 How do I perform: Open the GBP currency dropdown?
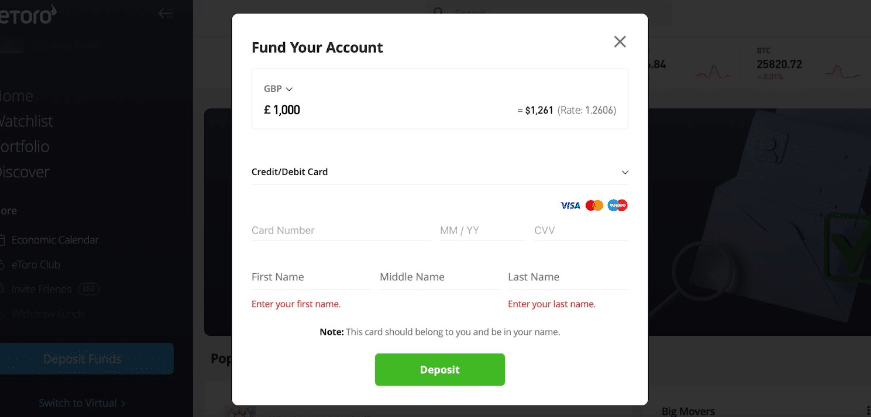278,89
